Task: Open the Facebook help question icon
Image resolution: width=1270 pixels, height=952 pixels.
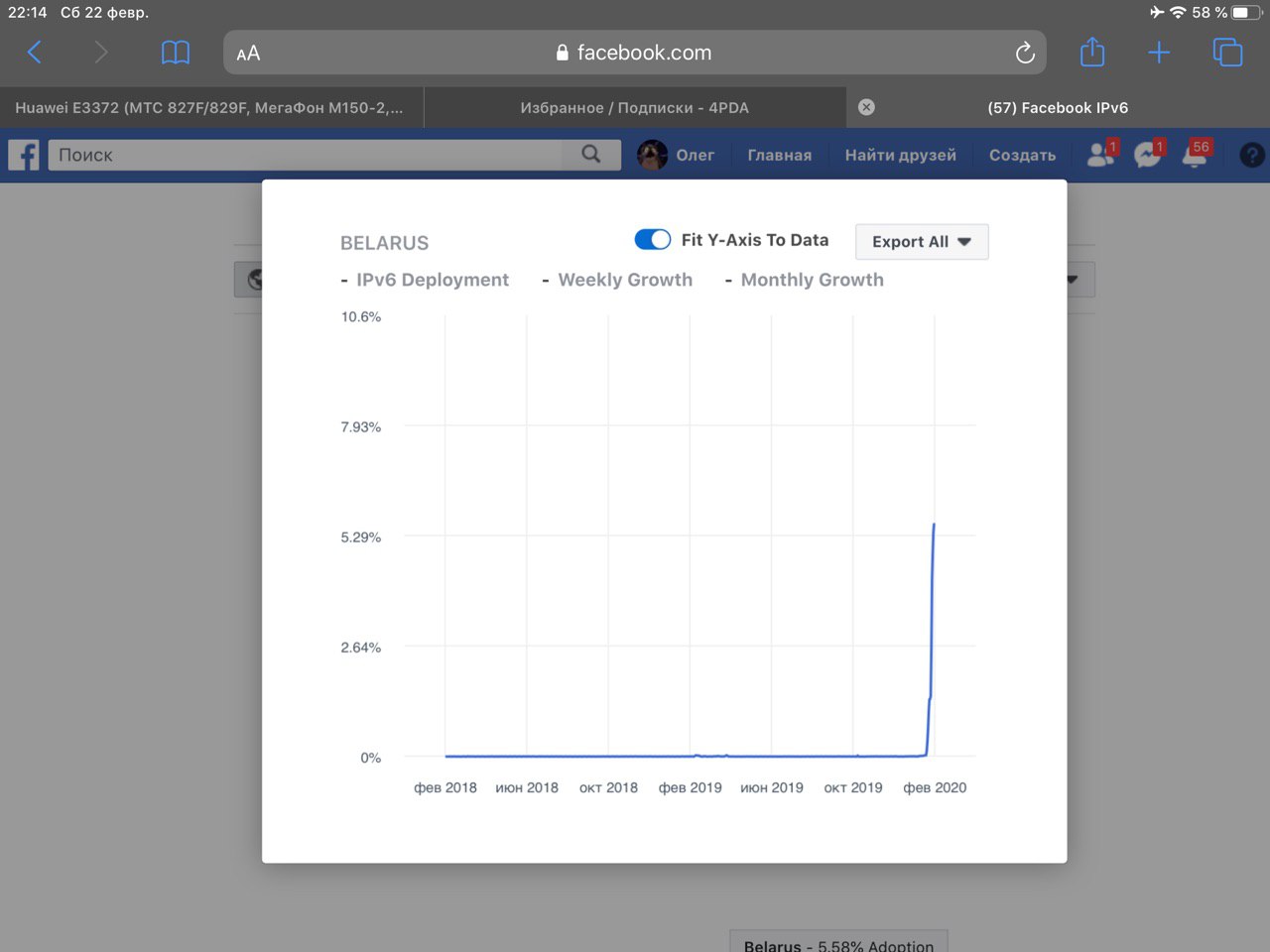Action: tap(1252, 155)
